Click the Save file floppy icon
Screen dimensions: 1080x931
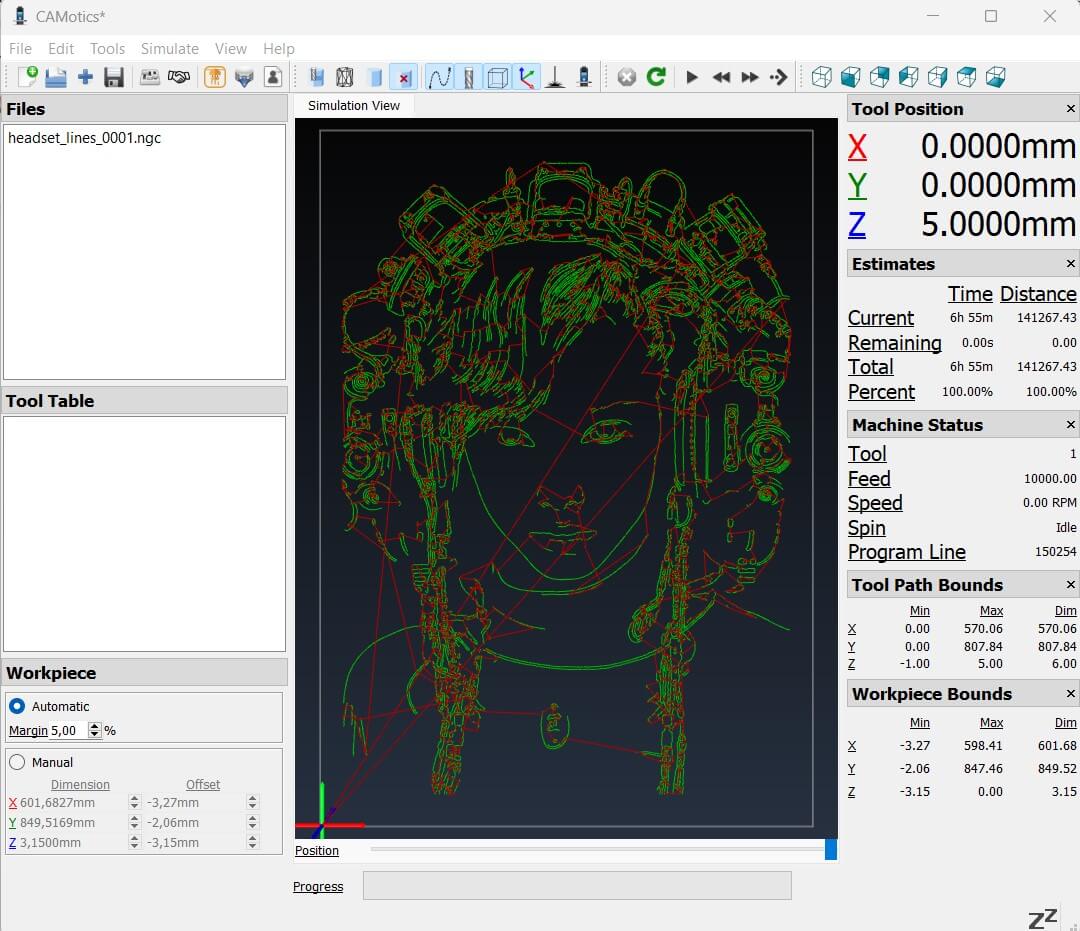tap(114, 77)
